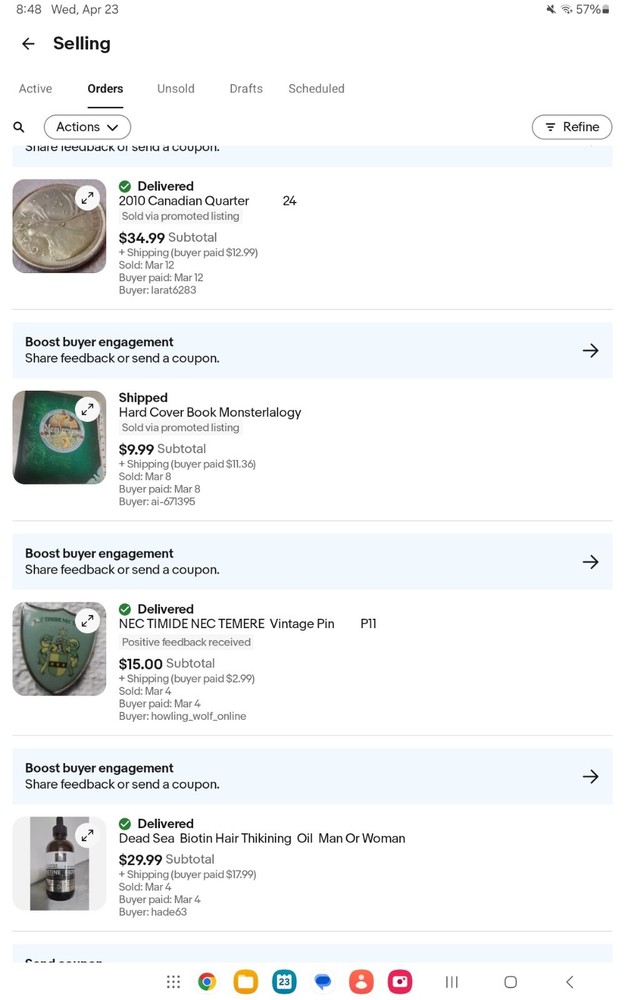The image size is (625, 1000).
Task: Open Boost buyer engagement above Dead Sea
Action: pos(312,776)
